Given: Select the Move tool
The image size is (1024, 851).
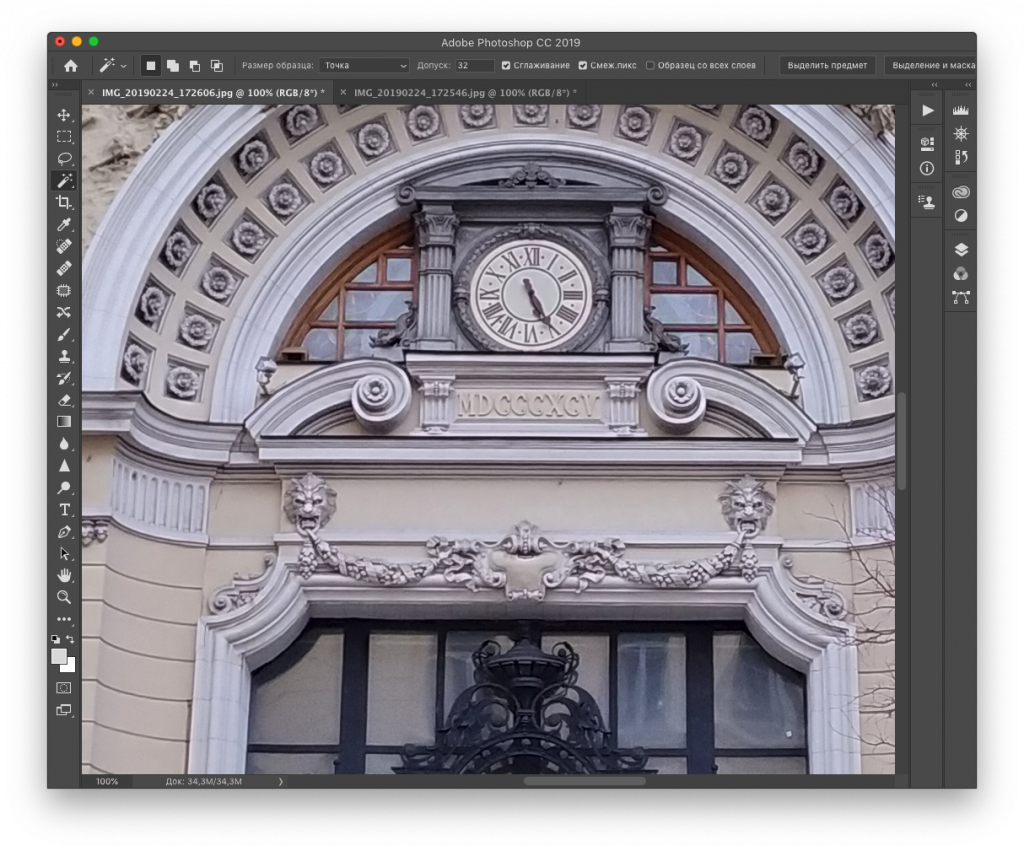Looking at the screenshot, I should tap(64, 115).
